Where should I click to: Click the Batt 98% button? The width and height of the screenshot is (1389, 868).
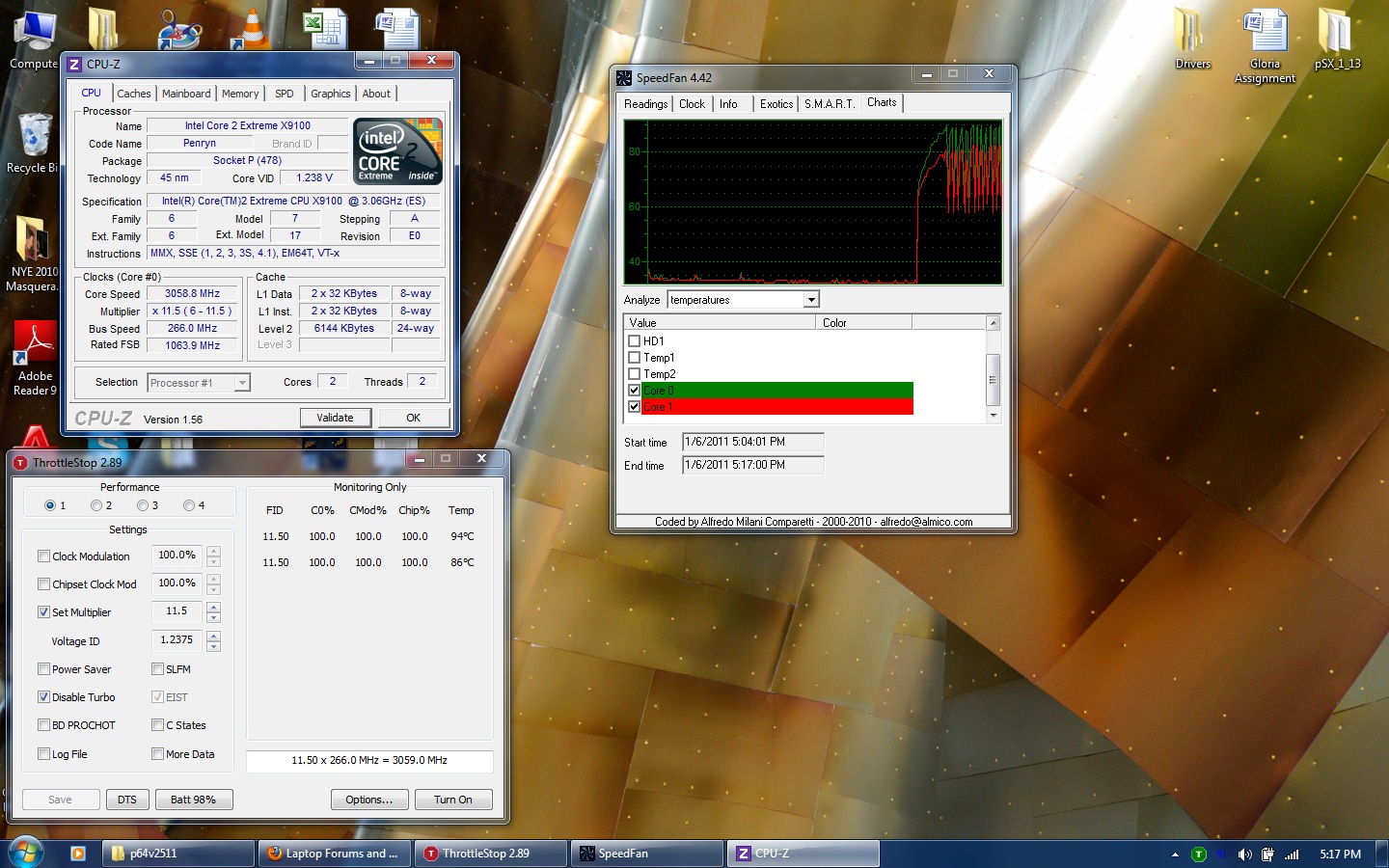tap(193, 800)
